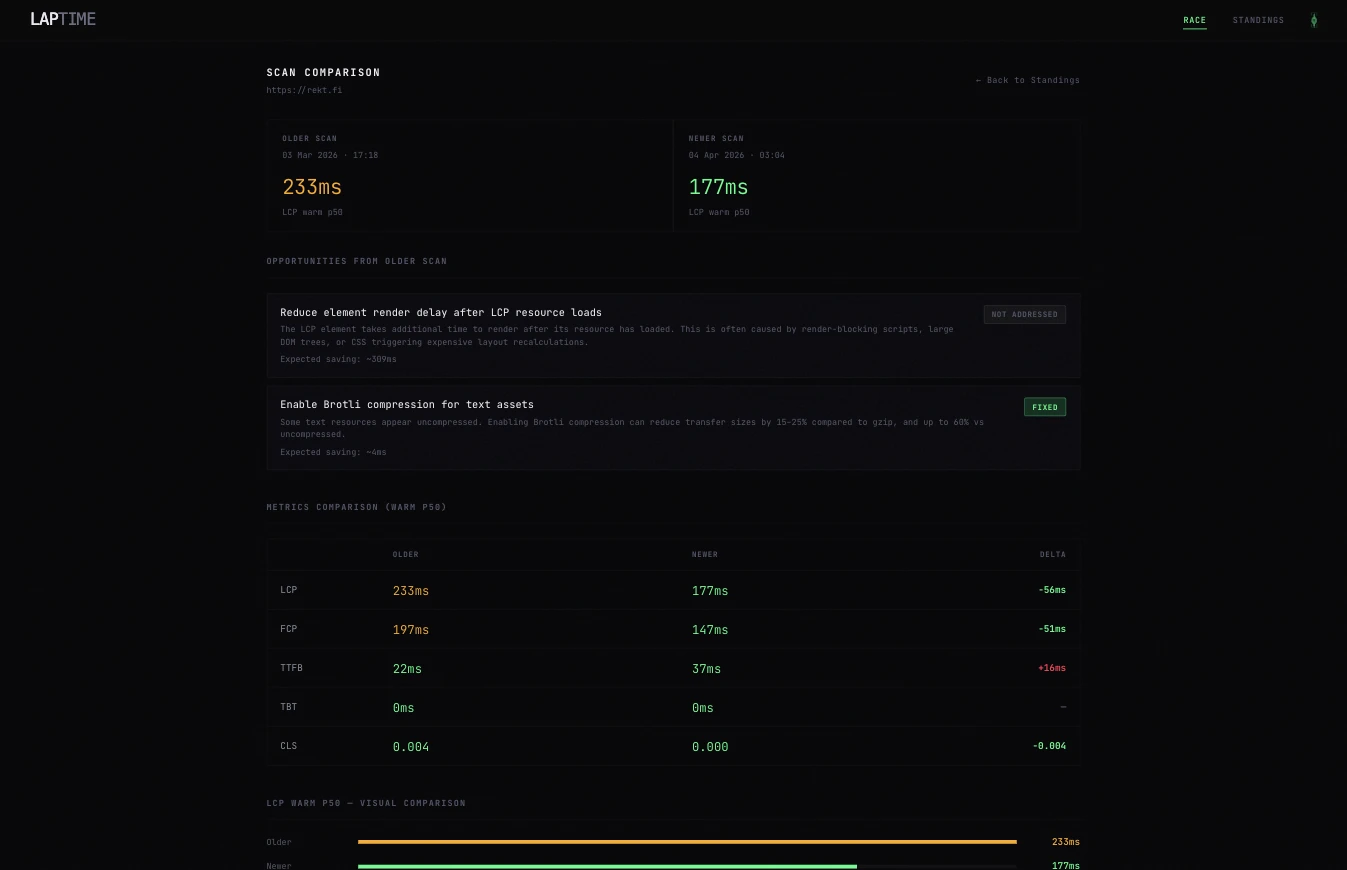The image size is (1347, 870).
Task: Click the NEWER SCAN card label
Action: pos(716,138)
